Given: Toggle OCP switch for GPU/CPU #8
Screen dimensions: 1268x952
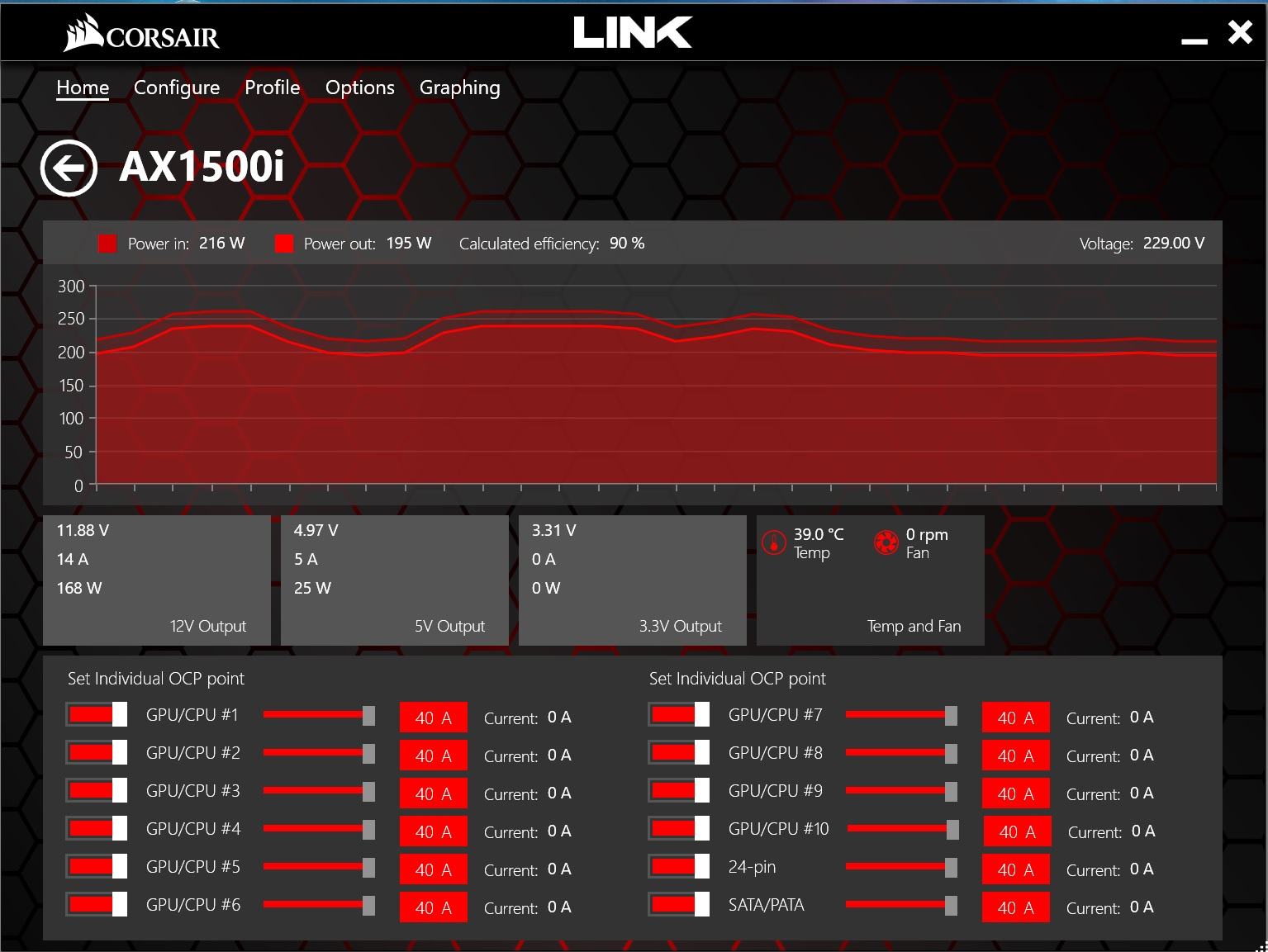Looking at the screenshot, I should coord(679,752).
